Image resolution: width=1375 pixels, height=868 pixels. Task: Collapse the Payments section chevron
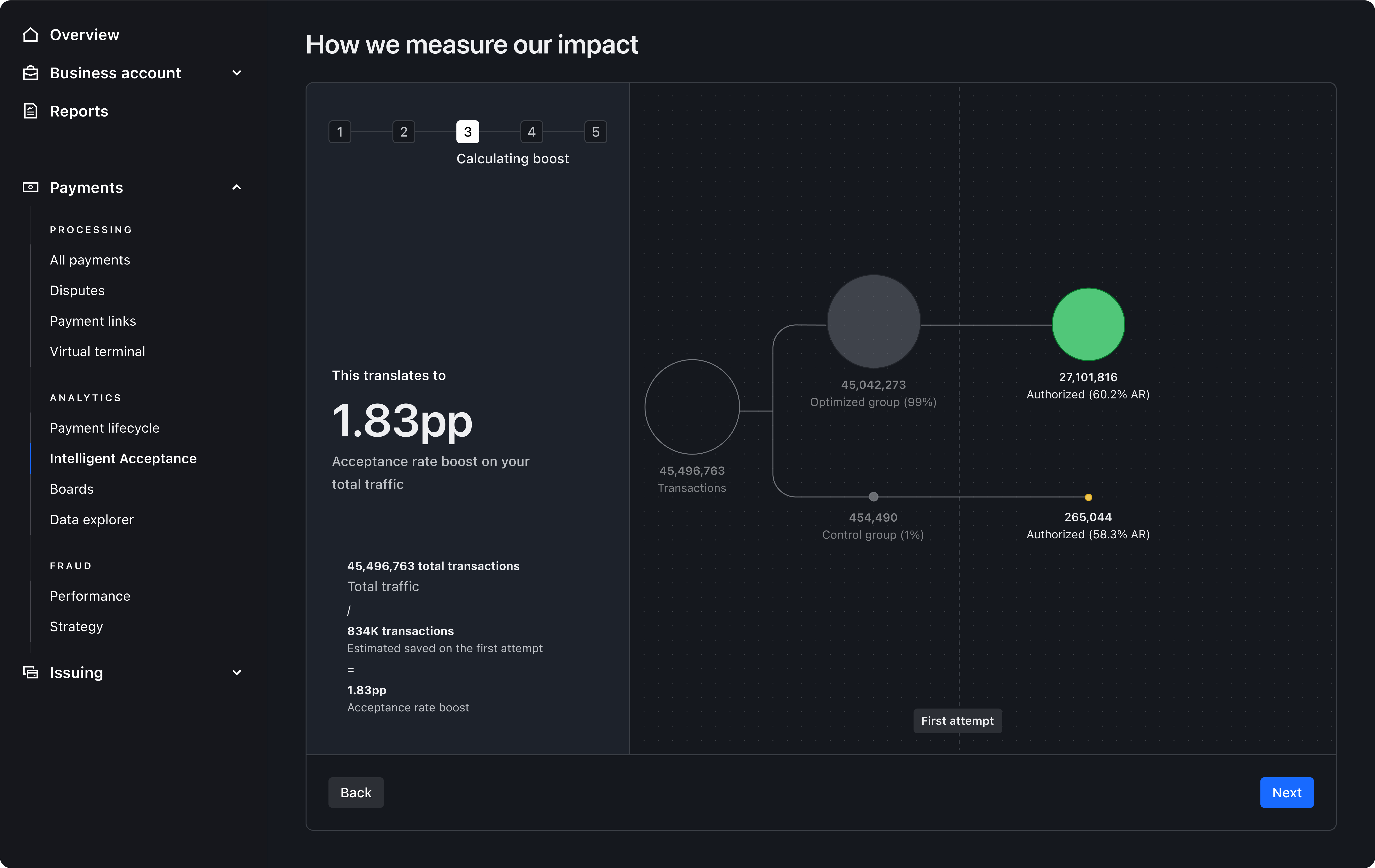click(237, 187)
